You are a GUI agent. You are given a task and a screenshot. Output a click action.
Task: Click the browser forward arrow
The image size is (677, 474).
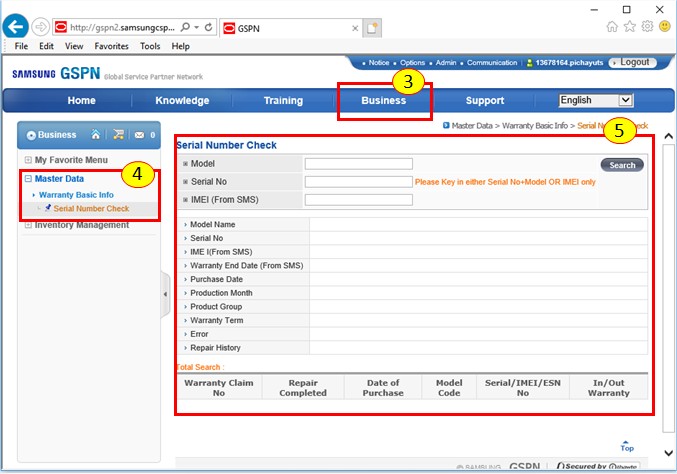point(40,27)
